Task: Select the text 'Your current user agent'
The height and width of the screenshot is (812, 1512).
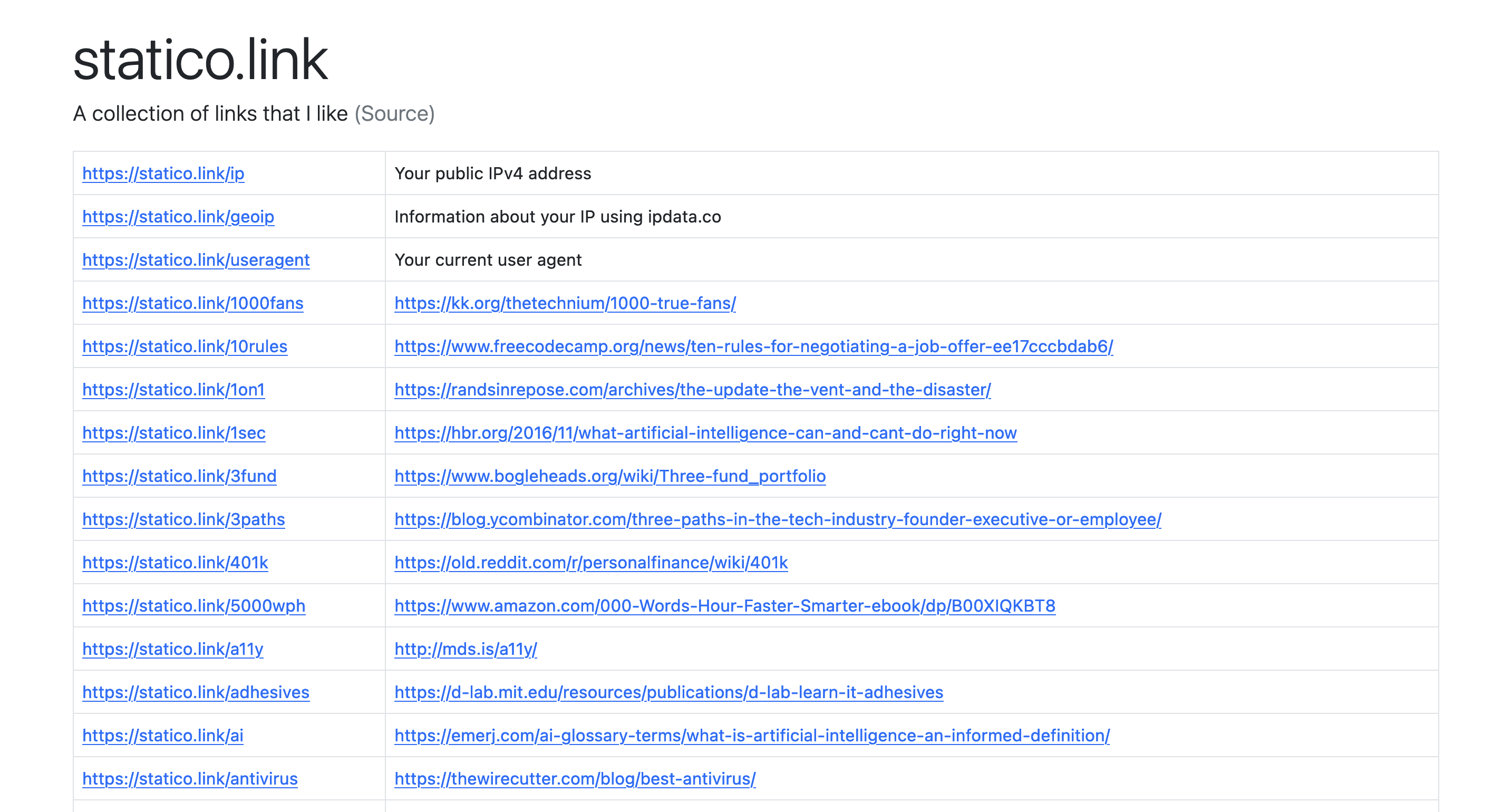Action: point(488,259)
